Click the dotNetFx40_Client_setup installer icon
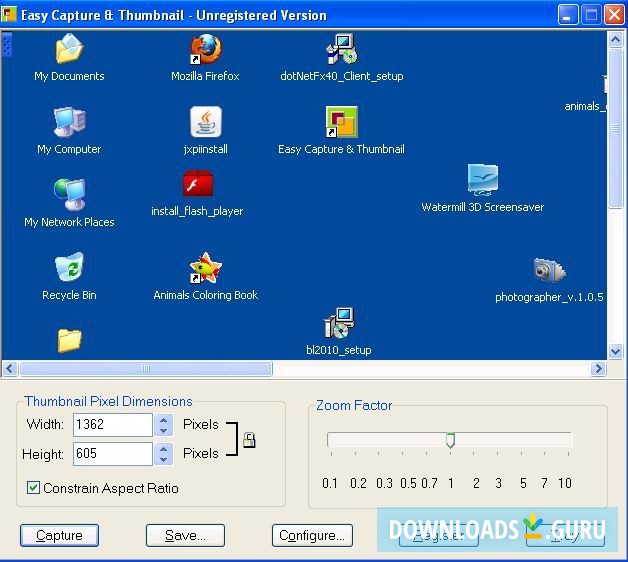 (x=342, y=49)
